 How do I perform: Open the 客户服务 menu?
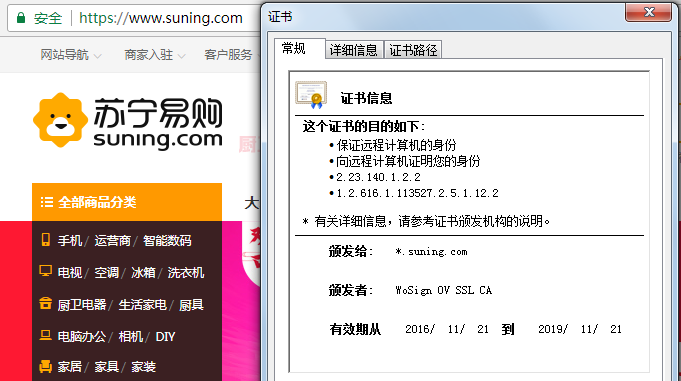point(228,55)
